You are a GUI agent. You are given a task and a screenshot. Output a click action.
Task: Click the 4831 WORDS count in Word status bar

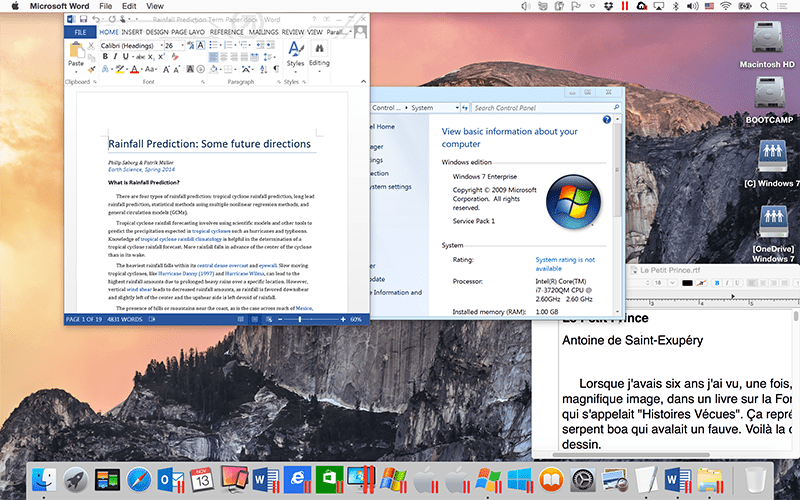point(124,319)
